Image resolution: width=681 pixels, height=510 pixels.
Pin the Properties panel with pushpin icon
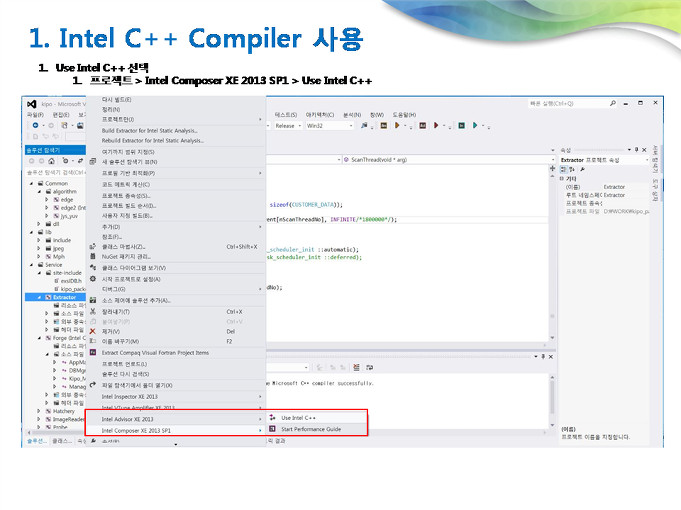pos(637,149)
